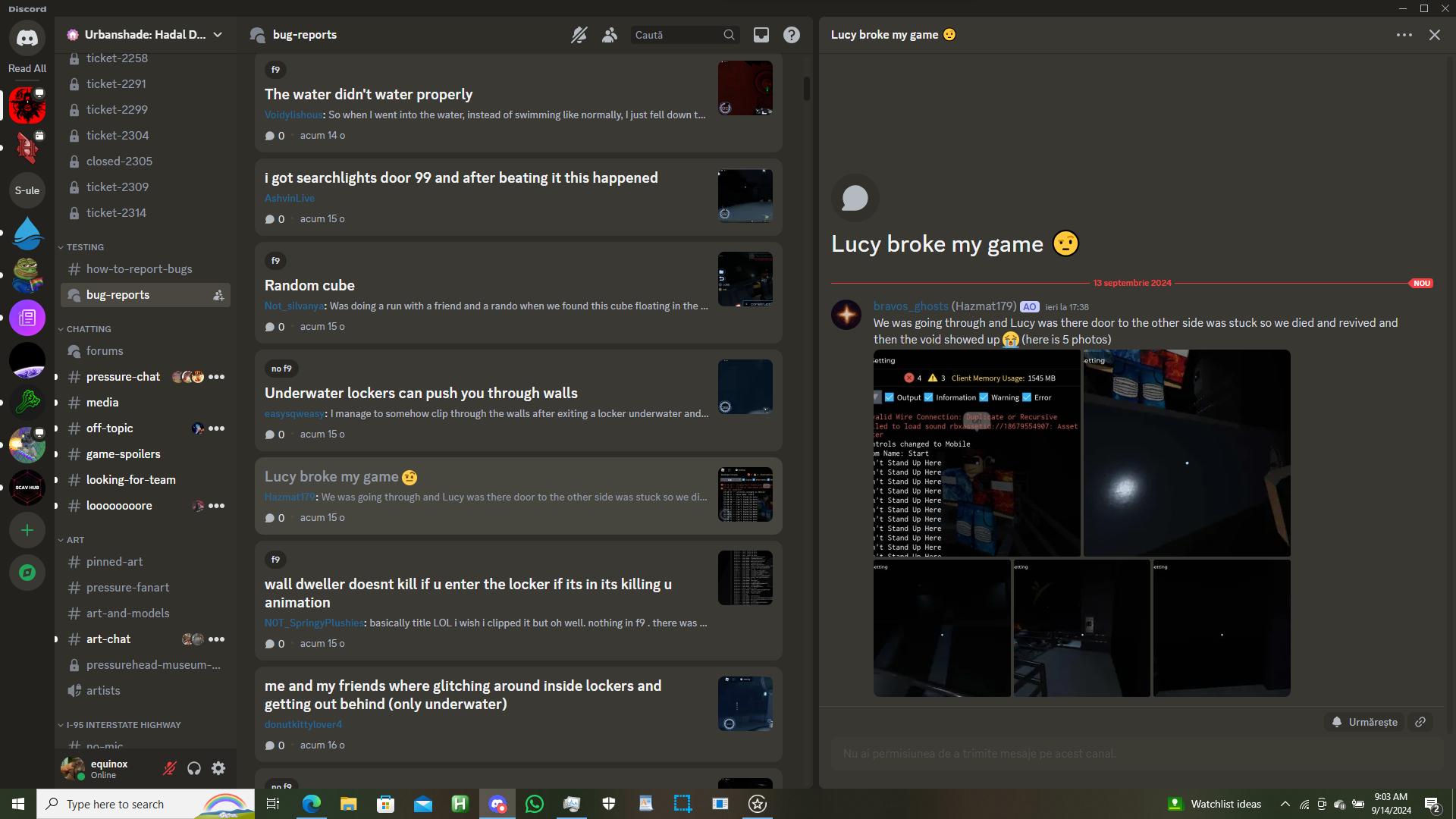Open Explore Discoverable Servers compass icon
1456x819 pixels.
click(x=27, y=573)
